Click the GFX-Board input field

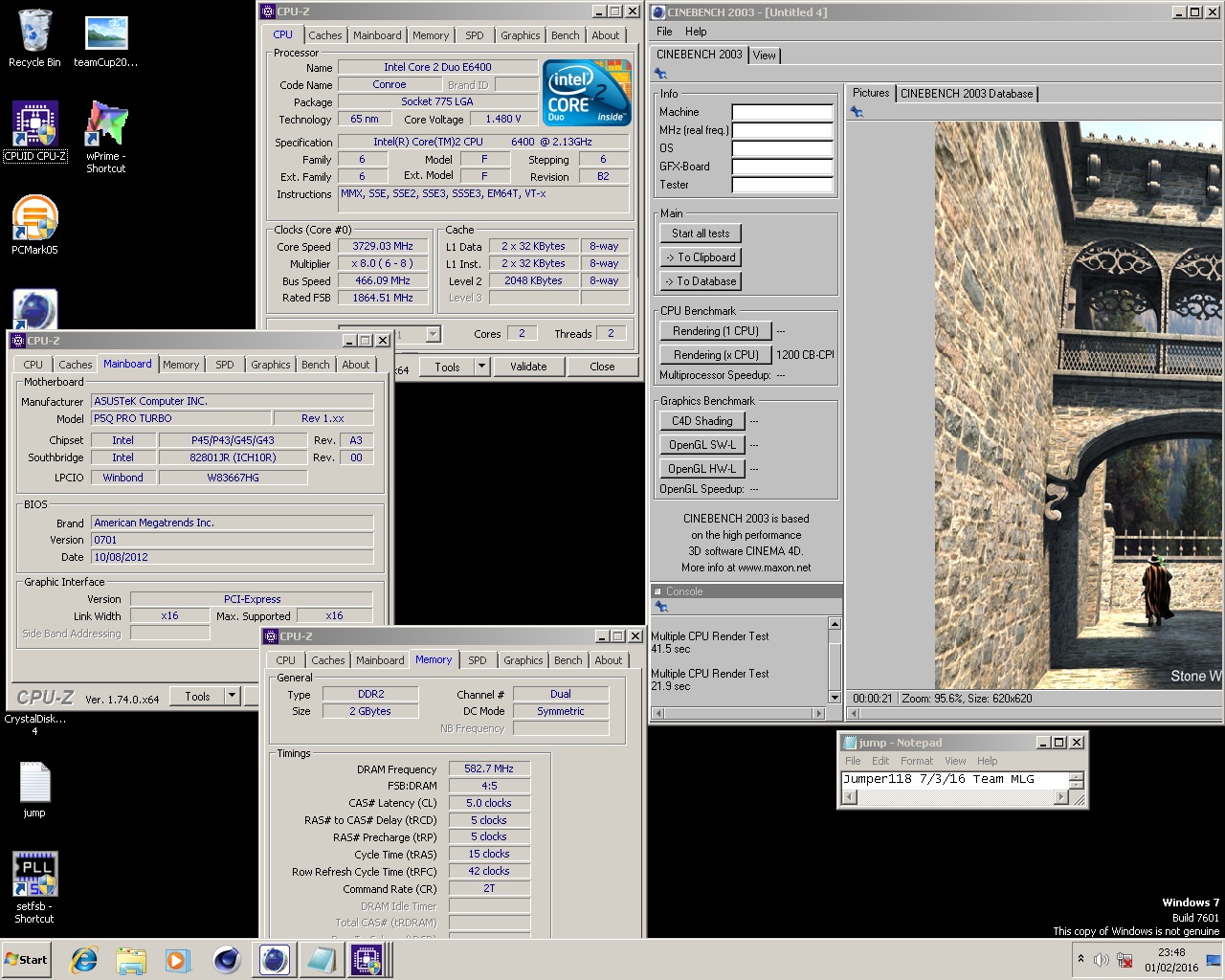pyautogui.click(x=782, y=167)
